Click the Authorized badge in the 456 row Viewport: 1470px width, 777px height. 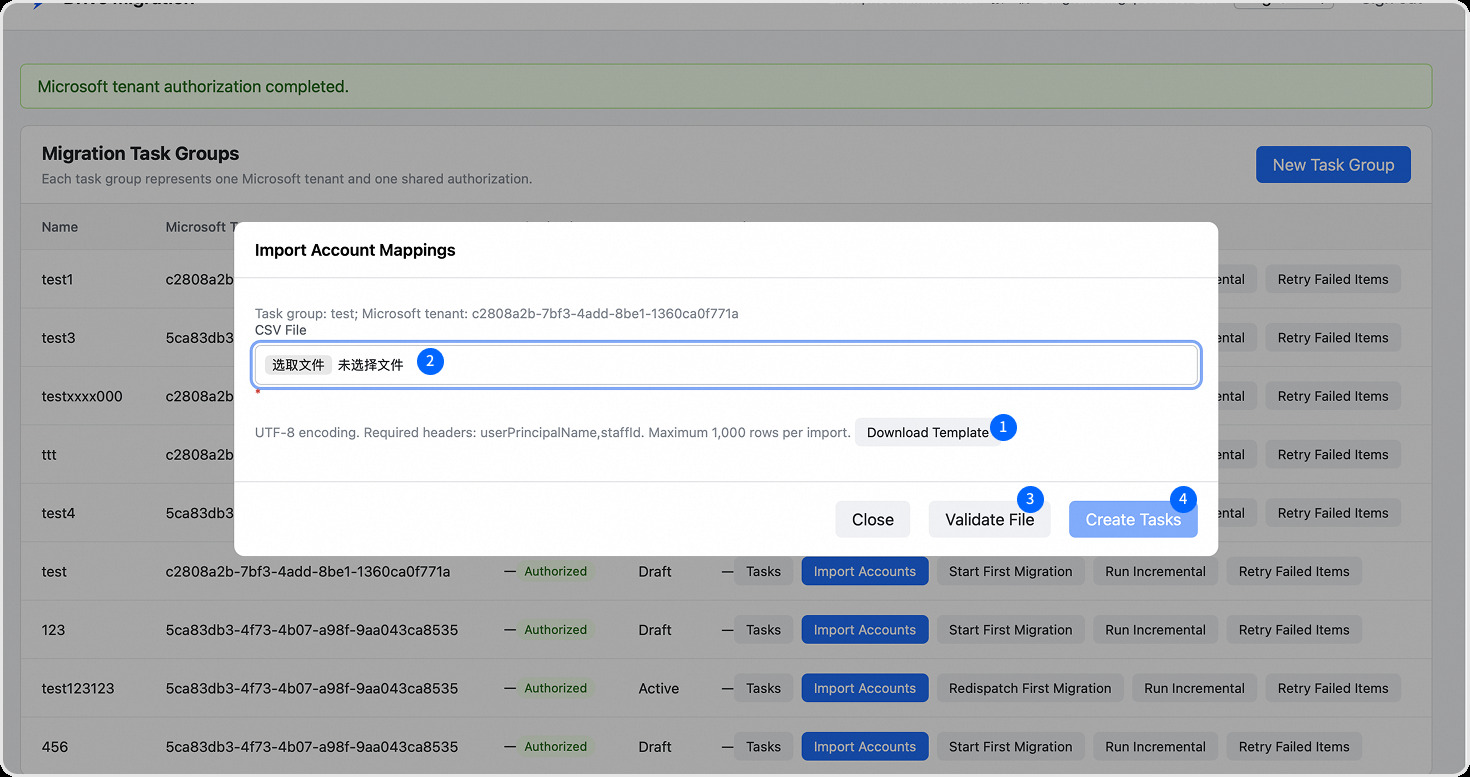pos(556,747)
